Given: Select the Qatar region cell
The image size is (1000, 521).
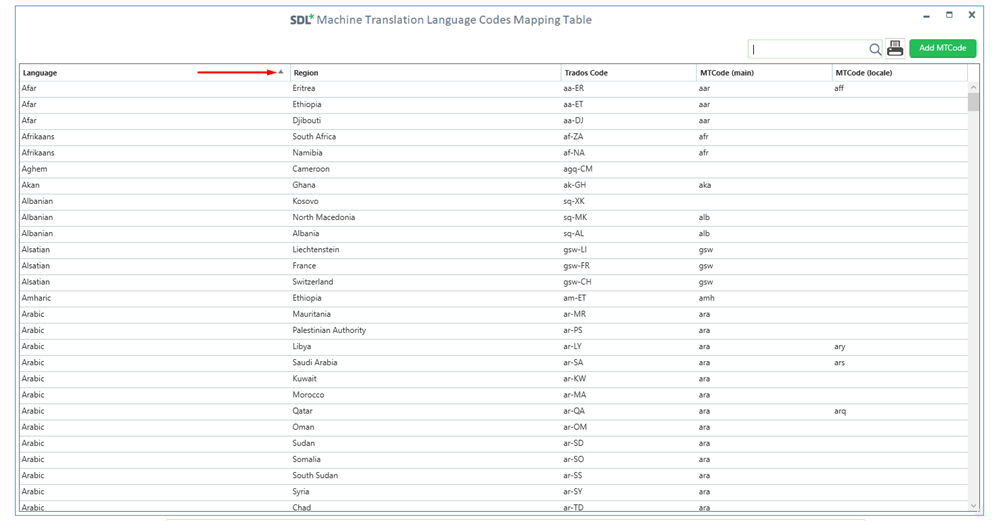Looking at the screenshot, I should coord(302,411).
